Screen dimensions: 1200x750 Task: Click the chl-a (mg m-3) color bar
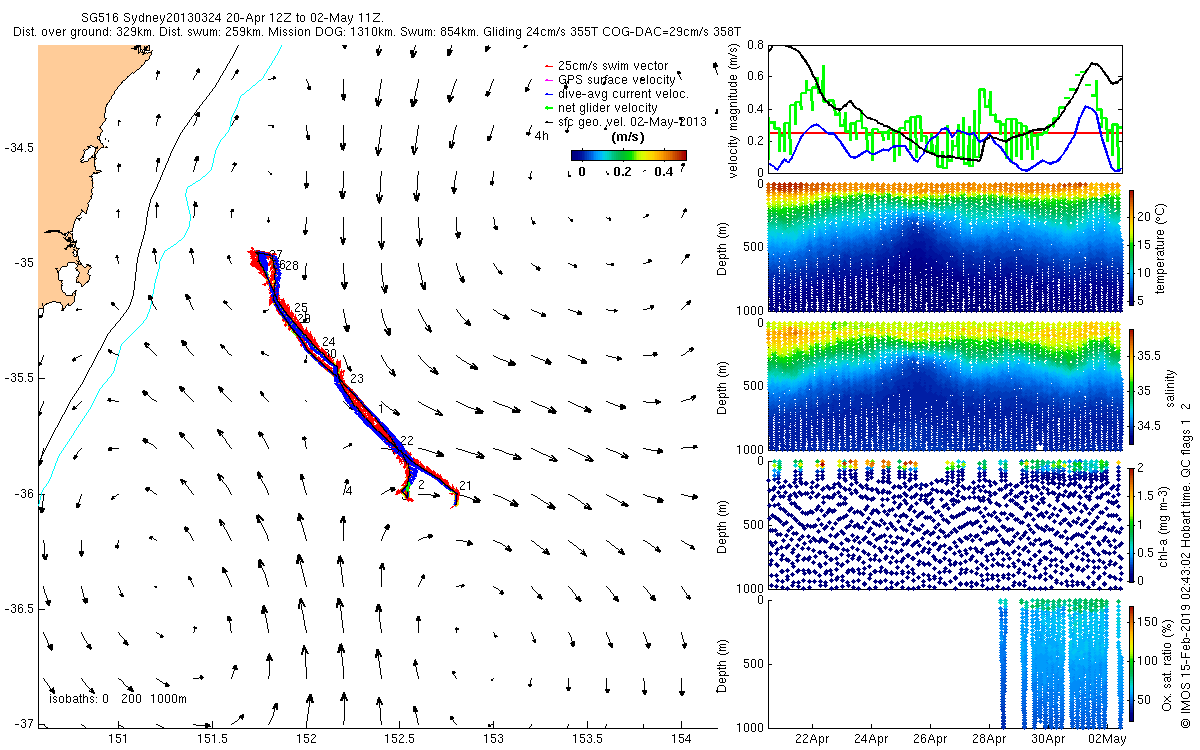(x=1132, y=526)
